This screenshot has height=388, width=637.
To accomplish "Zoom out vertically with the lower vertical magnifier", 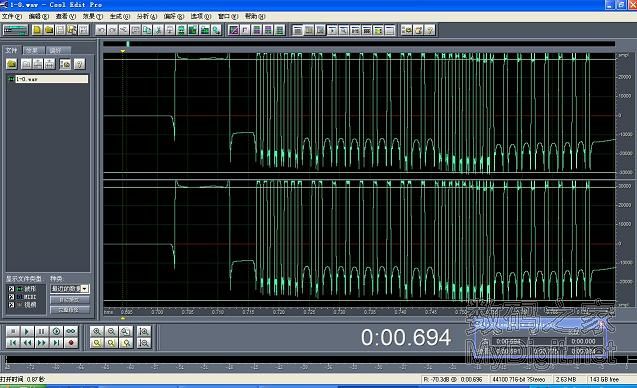I will 143,343.
